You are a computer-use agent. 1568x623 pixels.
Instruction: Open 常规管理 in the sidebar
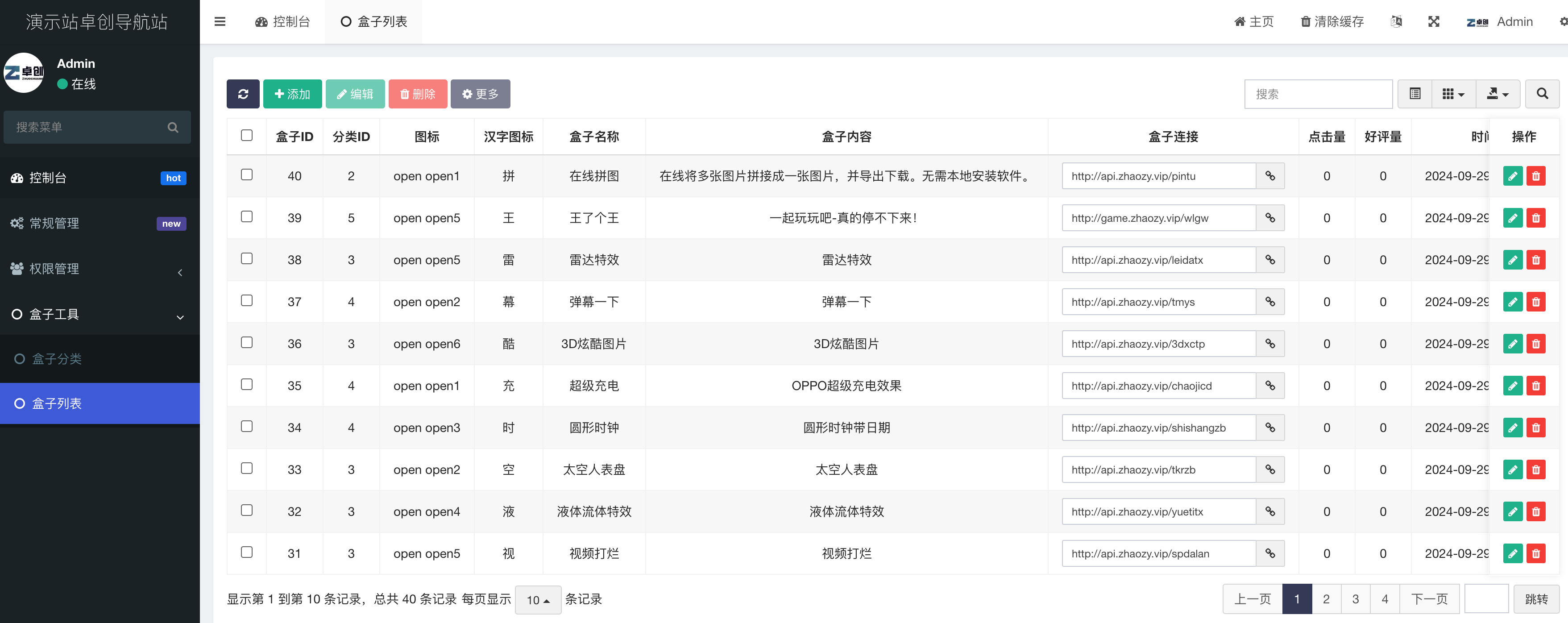point(100,224)
